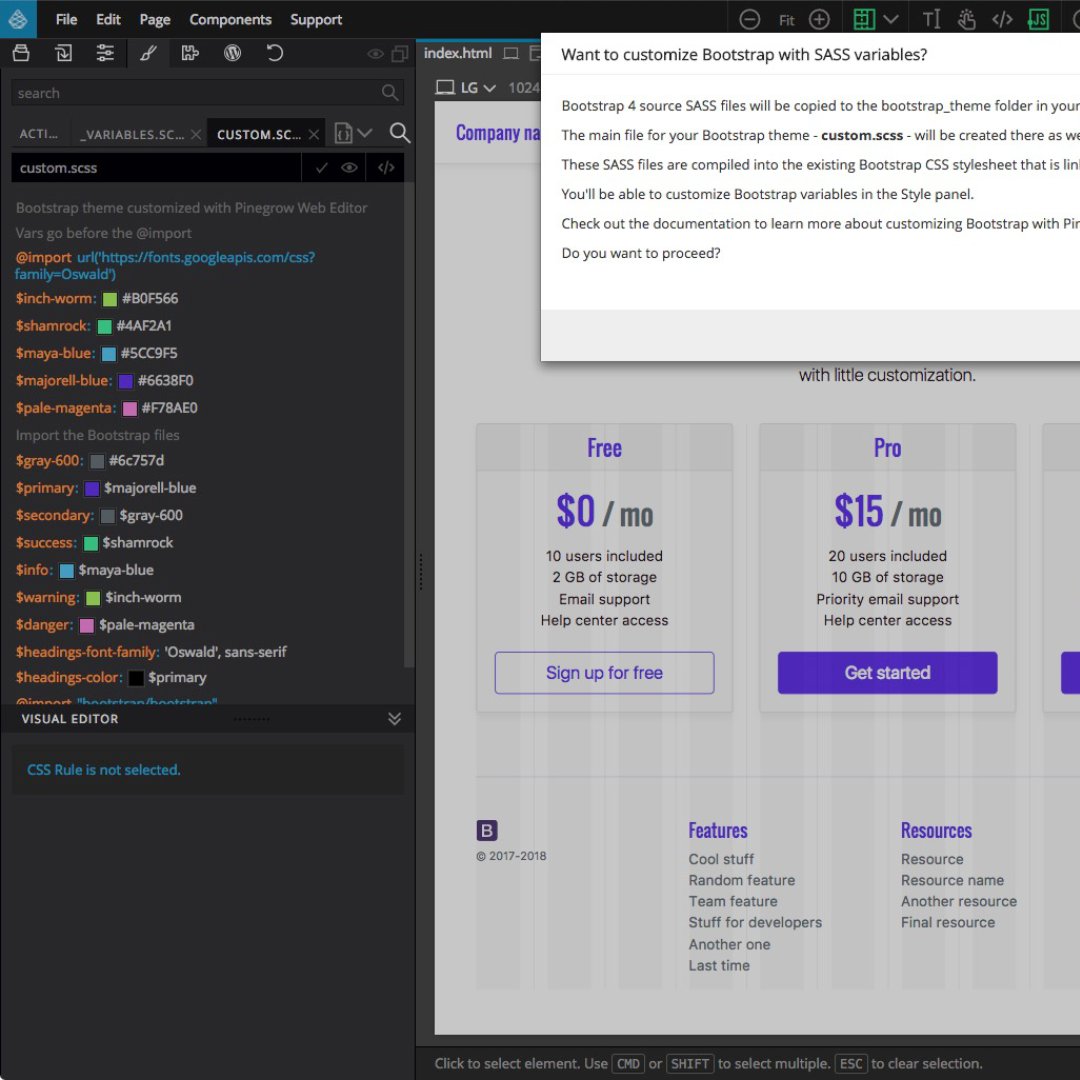Screen dimensions: 1080x1080
Task: Open the element properties sliders icon
Action: (105, 53)
